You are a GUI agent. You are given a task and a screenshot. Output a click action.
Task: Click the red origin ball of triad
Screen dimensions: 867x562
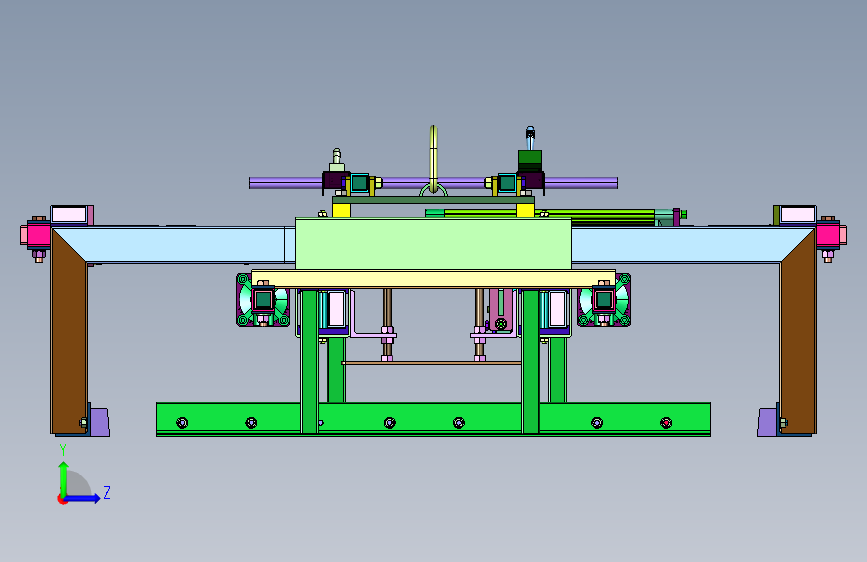pyautogui.click(x=62, y=499)
